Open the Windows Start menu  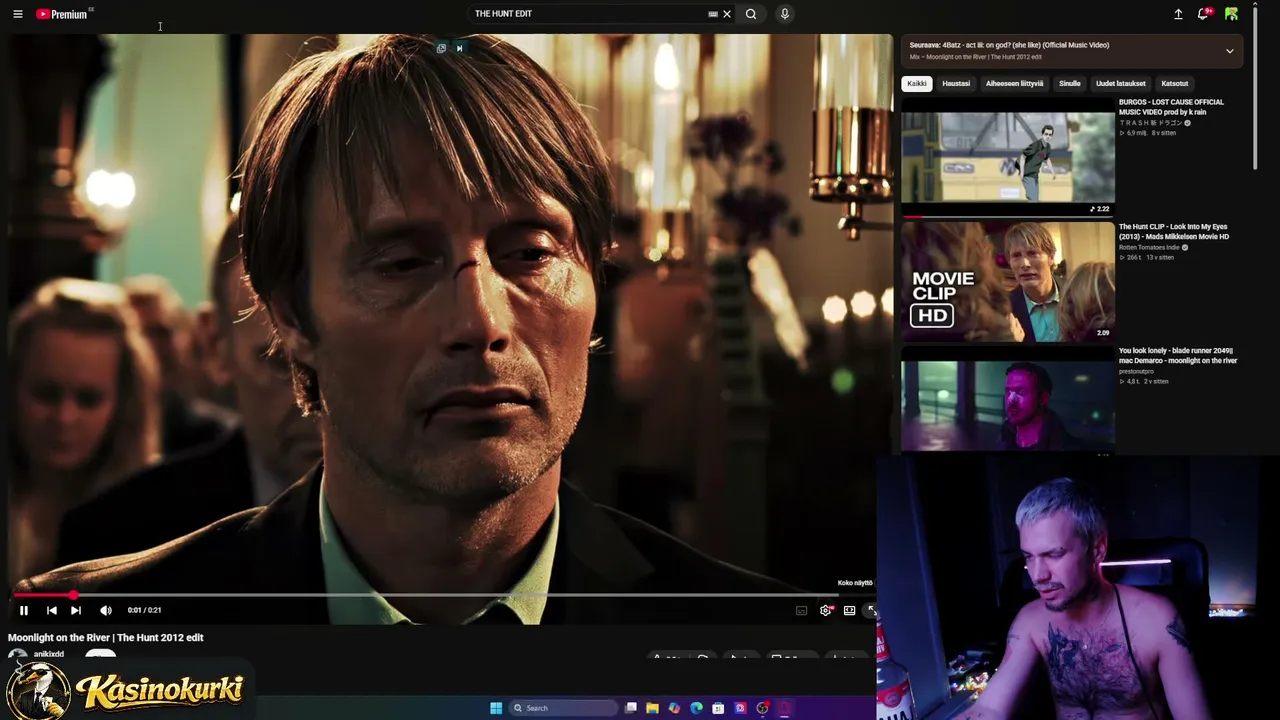[x=496, y=708]
